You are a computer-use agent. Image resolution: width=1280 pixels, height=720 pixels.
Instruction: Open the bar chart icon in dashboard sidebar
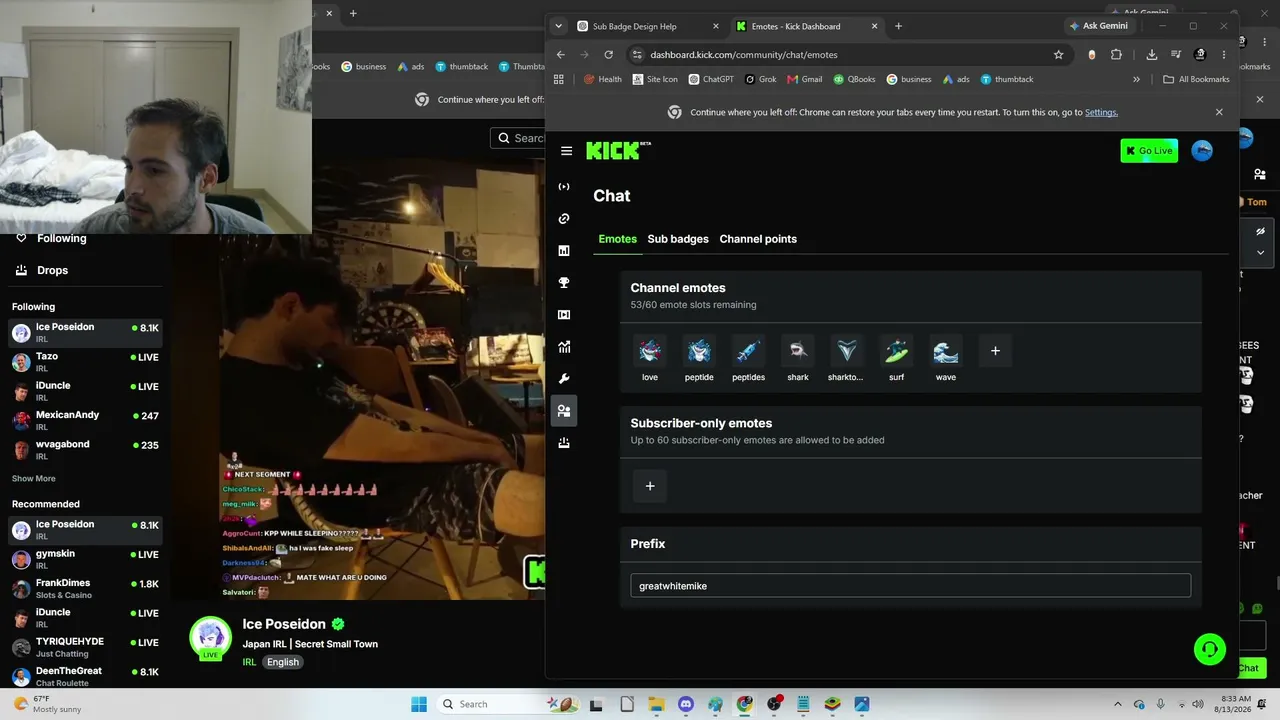tap(564, 251)
